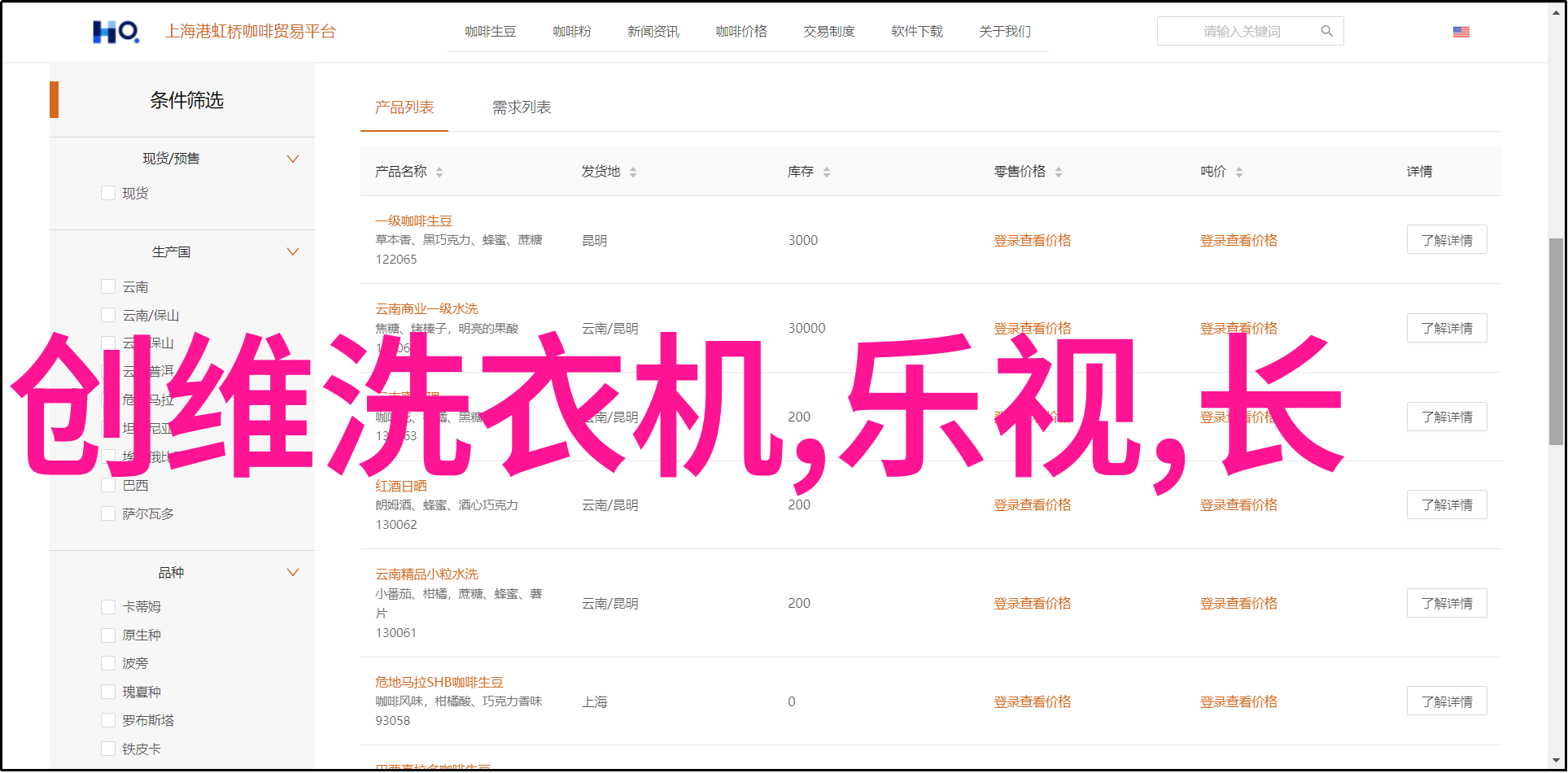Sort by 产品名称 sort arrows

click(x=439, y=172)
